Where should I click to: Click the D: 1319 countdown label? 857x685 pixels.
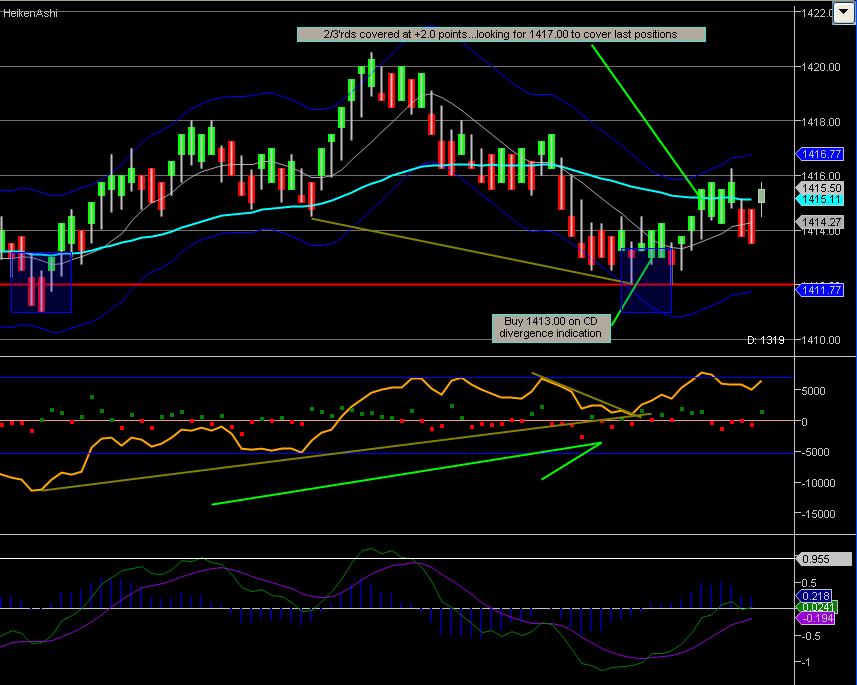765,340
